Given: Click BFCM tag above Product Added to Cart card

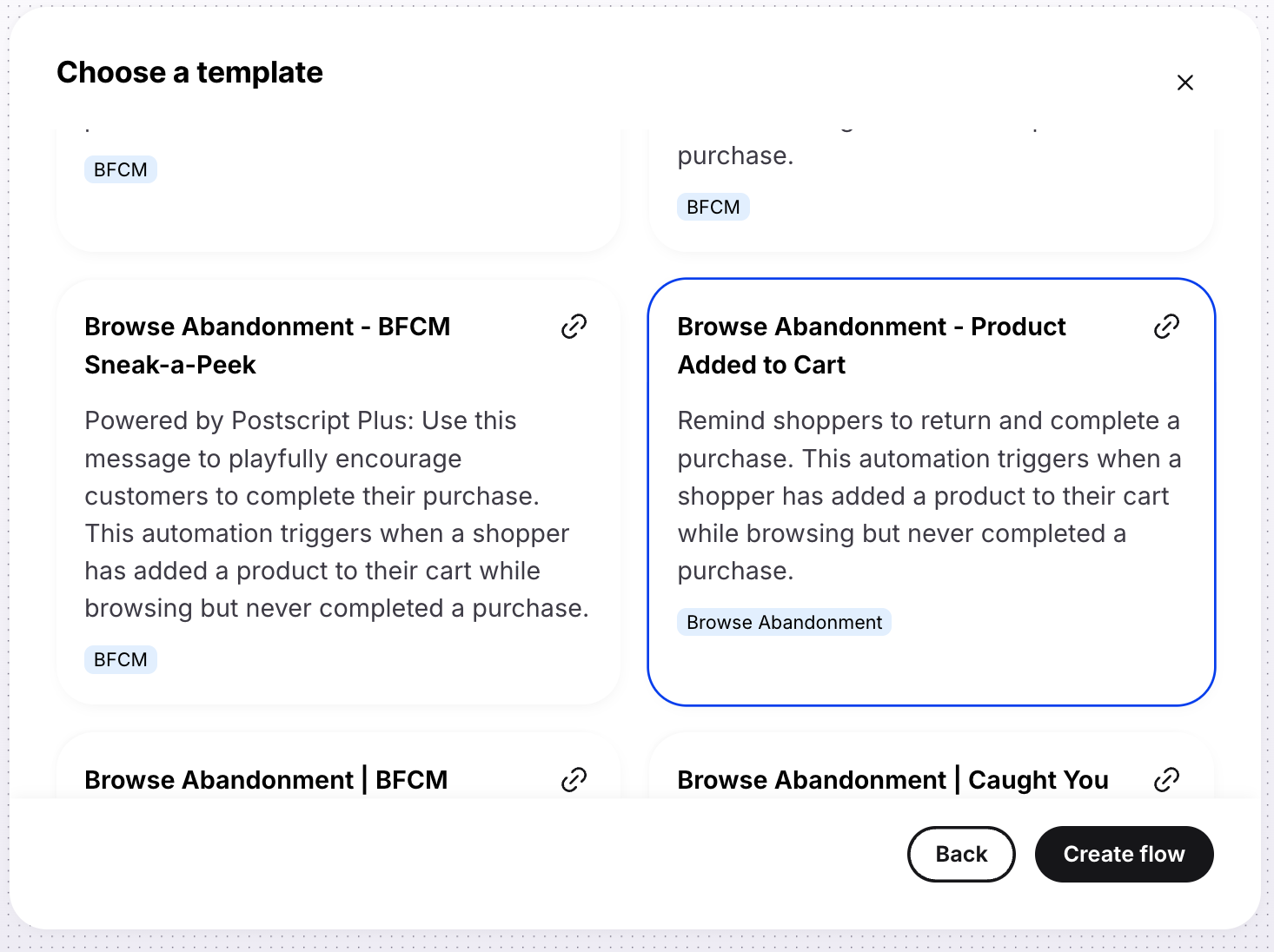Looking at the screenshot, I should tap(713, 207).
